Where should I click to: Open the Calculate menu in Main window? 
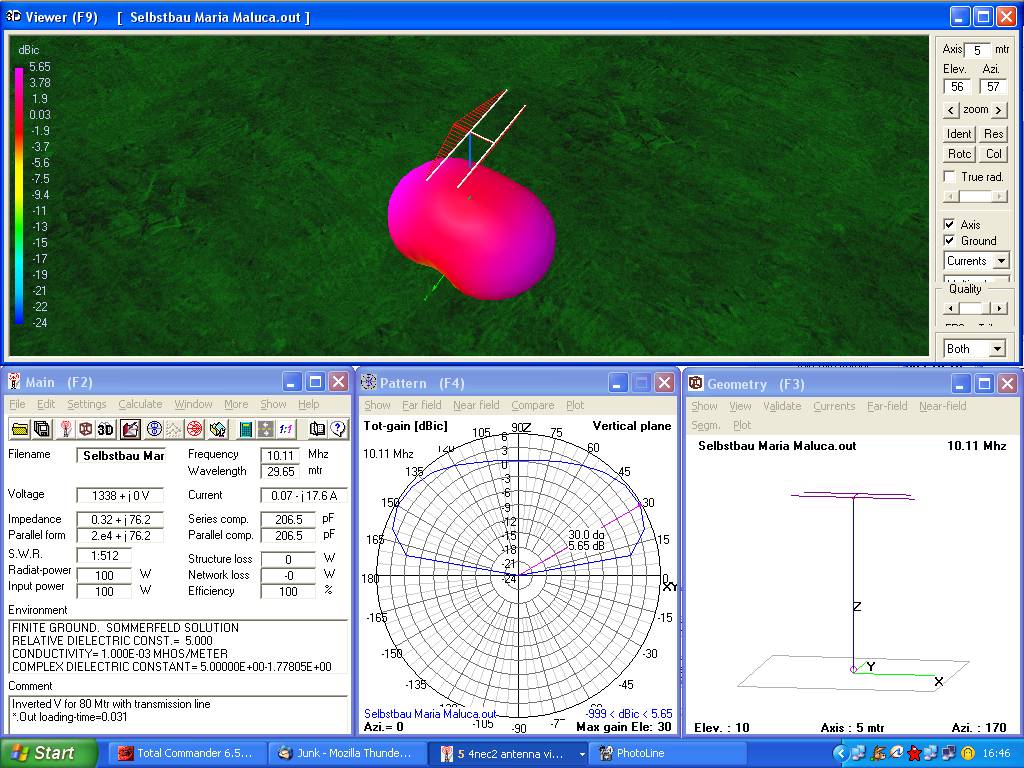140,404
